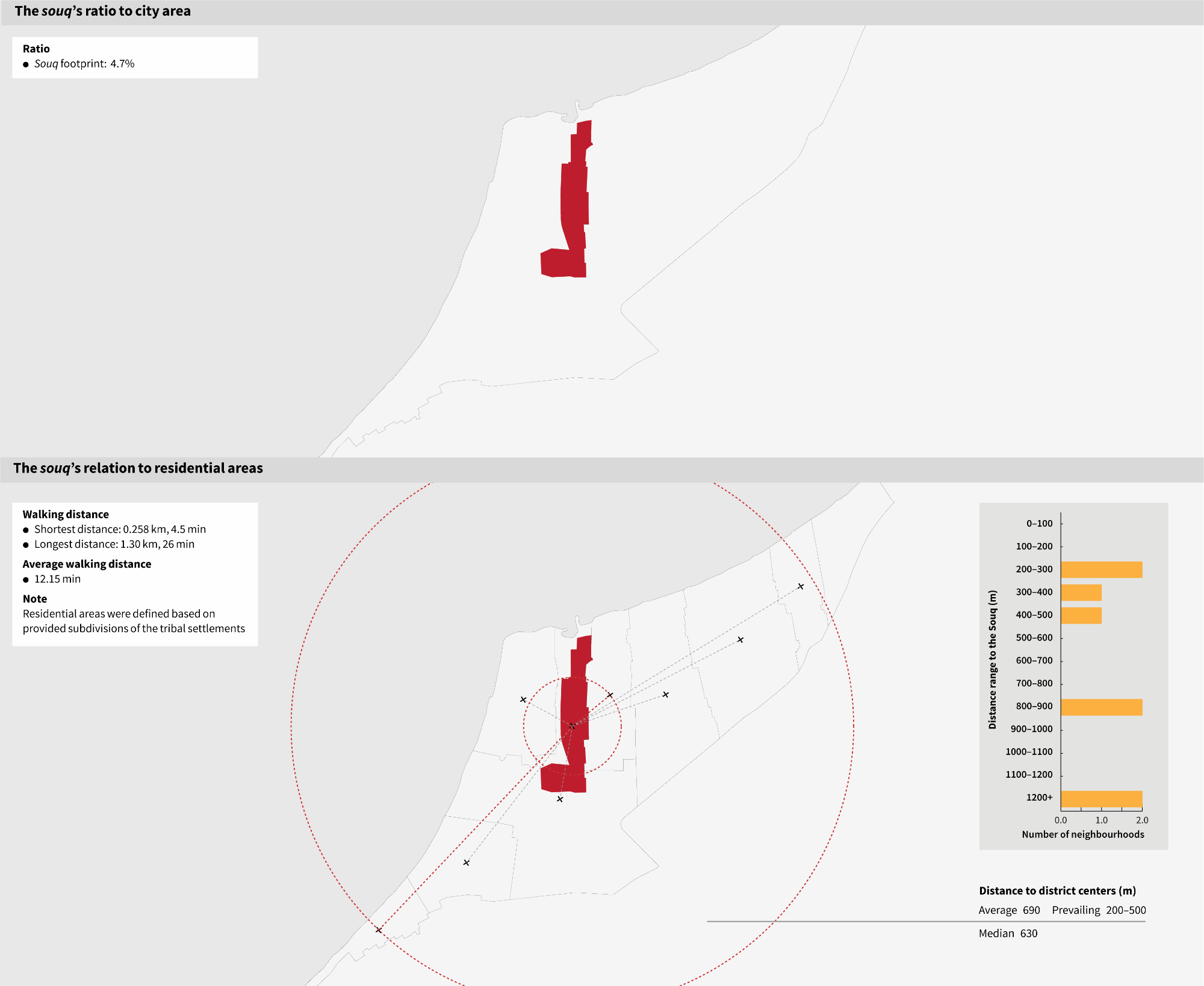Click the x marker at the small circle's center
The image size is (1204, 986).
[x=572, y=726]
